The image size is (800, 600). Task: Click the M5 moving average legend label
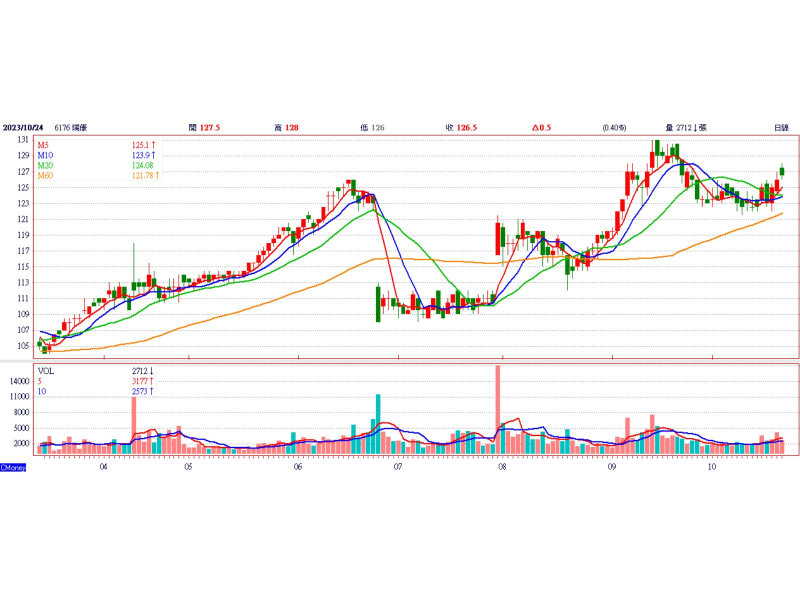click(x=44, y=146)
